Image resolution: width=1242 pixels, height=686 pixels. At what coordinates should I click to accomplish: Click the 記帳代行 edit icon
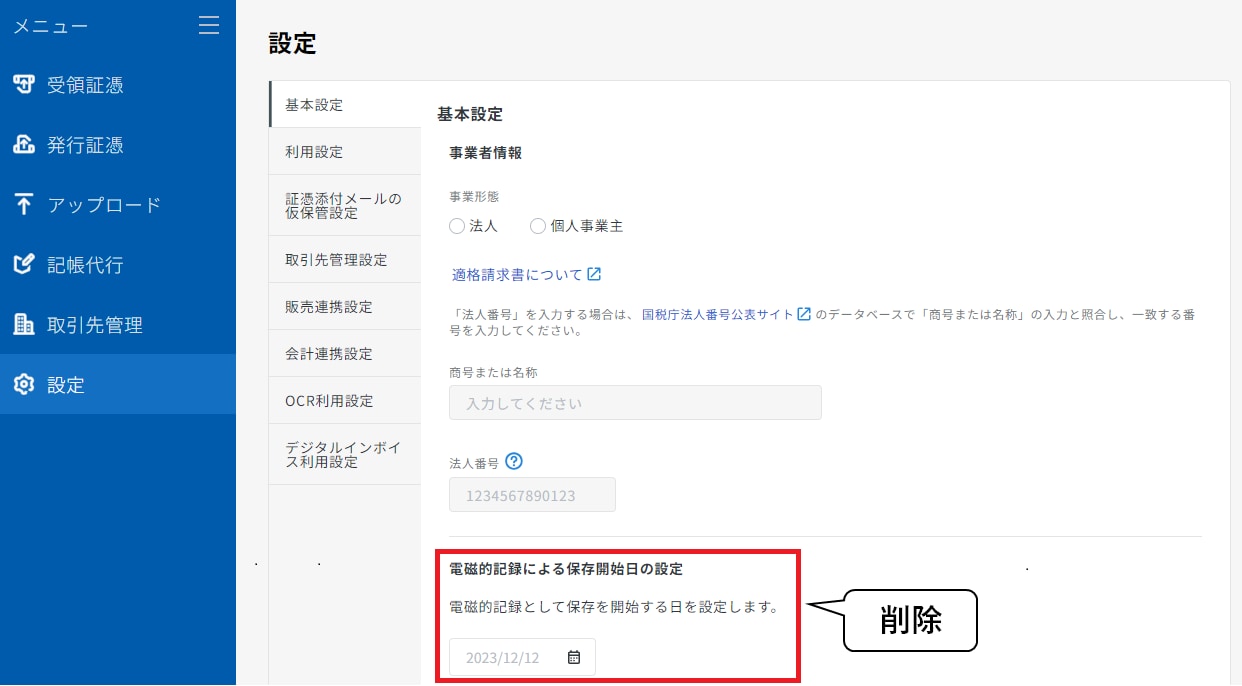tap(24, 265)
